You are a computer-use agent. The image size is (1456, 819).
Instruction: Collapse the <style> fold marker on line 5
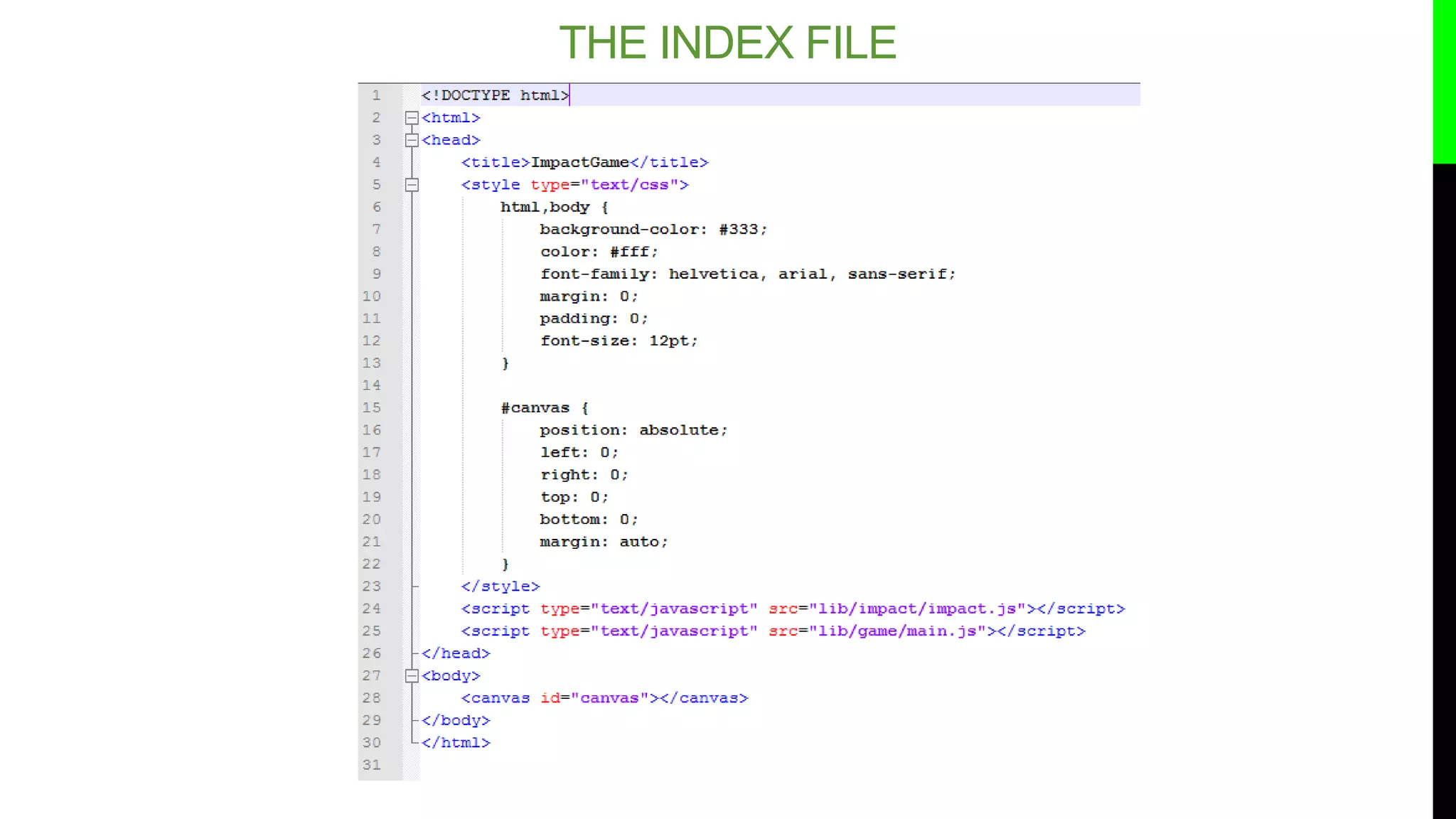coord(412,185)
